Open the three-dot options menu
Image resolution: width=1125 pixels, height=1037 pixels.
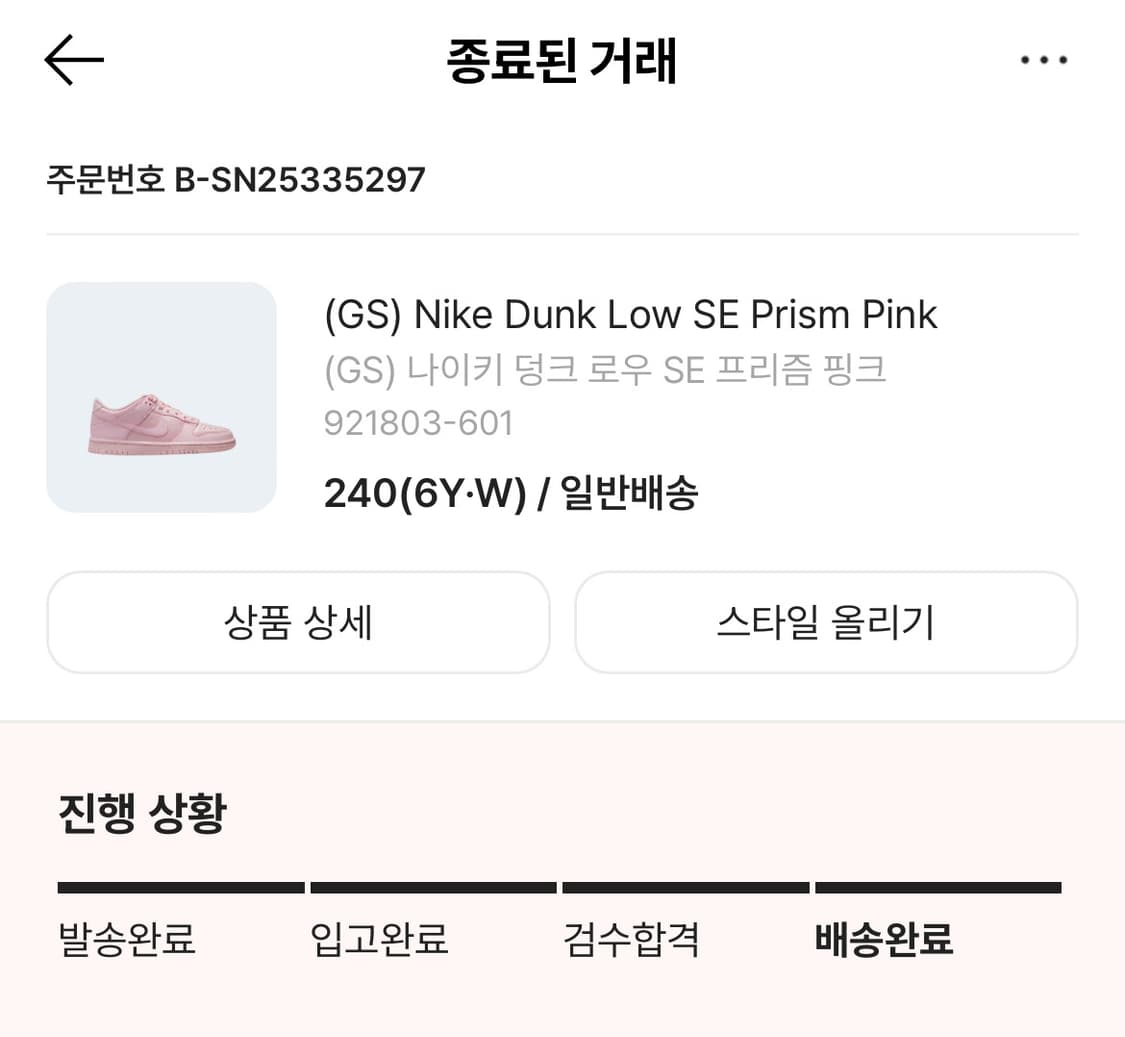pos(1044,60)
